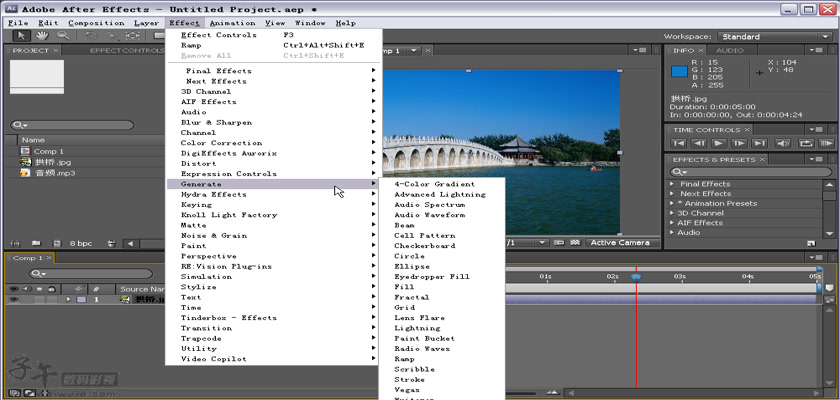Select the Hand tool
840x400 pixels.
click(42, 36)
